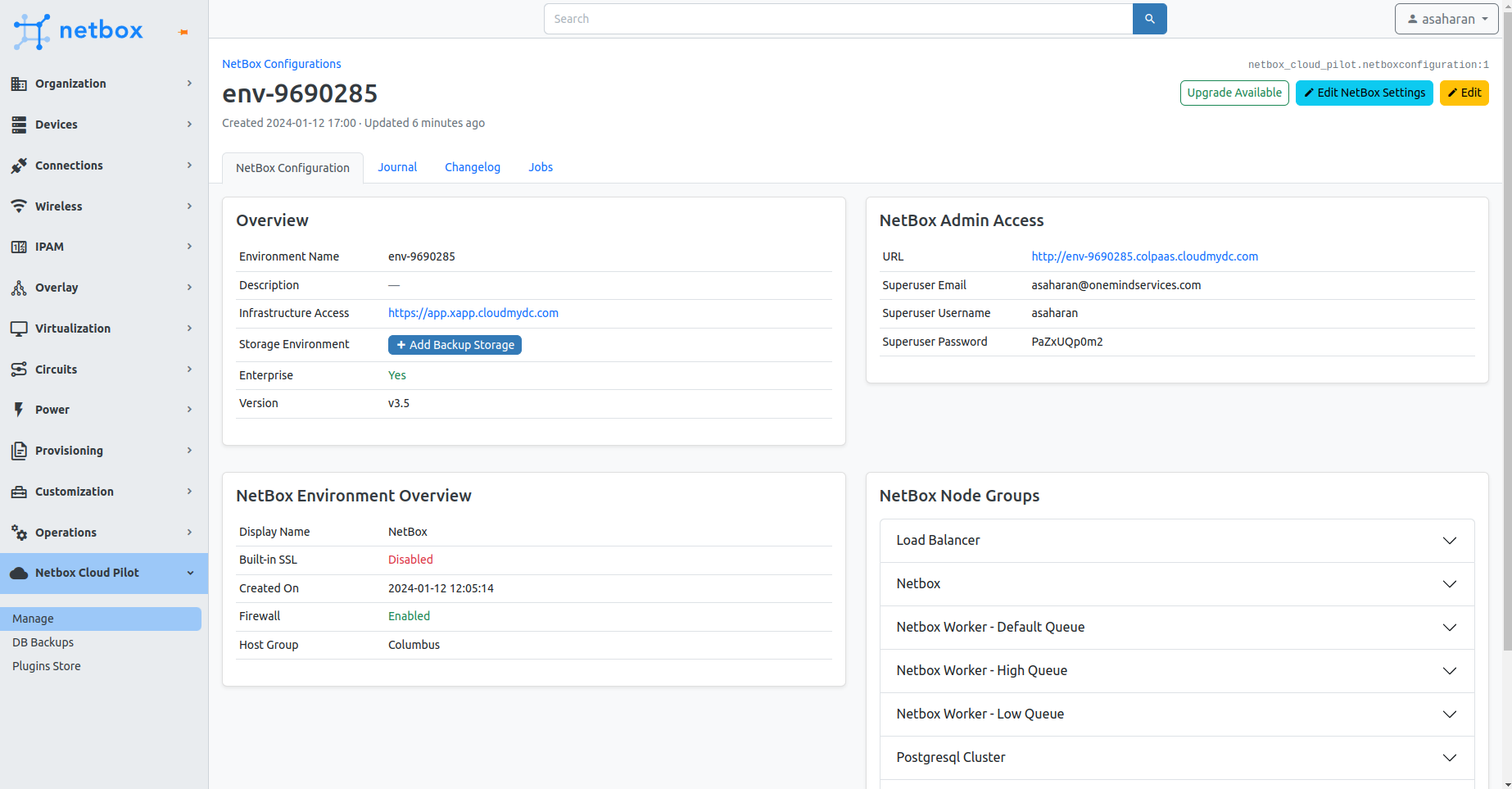1512x789 pixels.
Task: Click the asaharan@onemindservices.com email value
Action: [x=1116, y=285]
